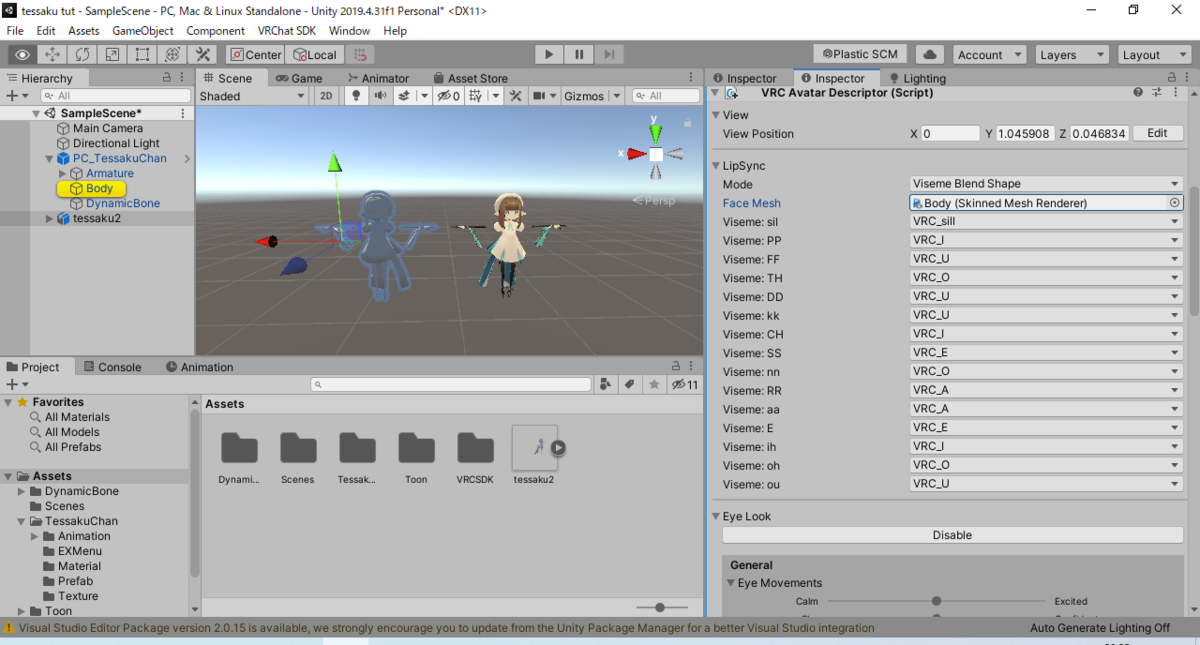Open Hierarchy create (+) menu
The width and height of the screenshot is (1200, 645).
pyautogui.click(x=16, y=96)
